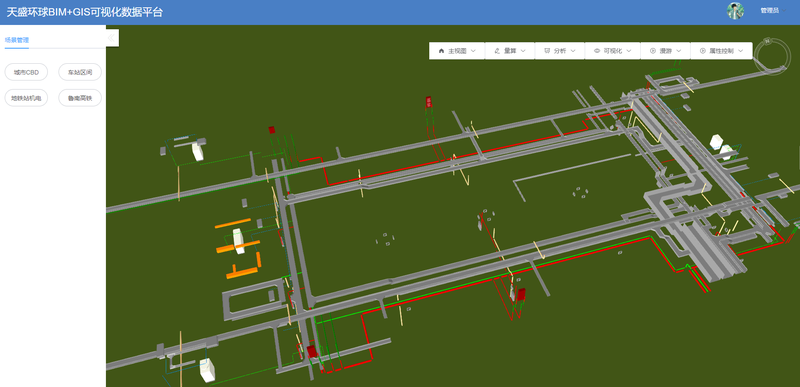Expand the 主视图 dropdown arrow
This screenshot has height=387, width=800.
pos(473,51)
